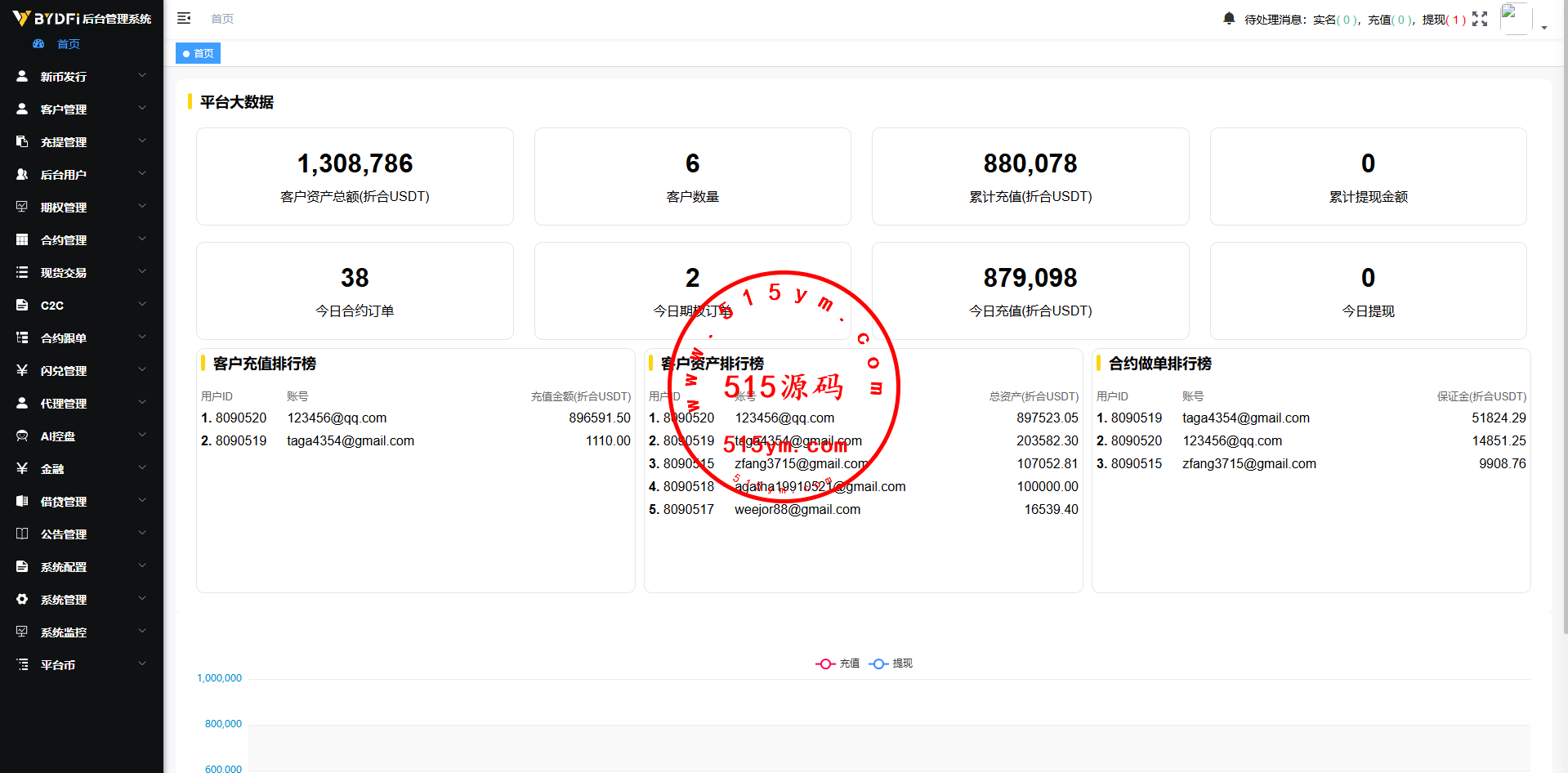Click the 闪兑管理 yen icon
The height and width of the screenshot is (773, 1568).
22,370
